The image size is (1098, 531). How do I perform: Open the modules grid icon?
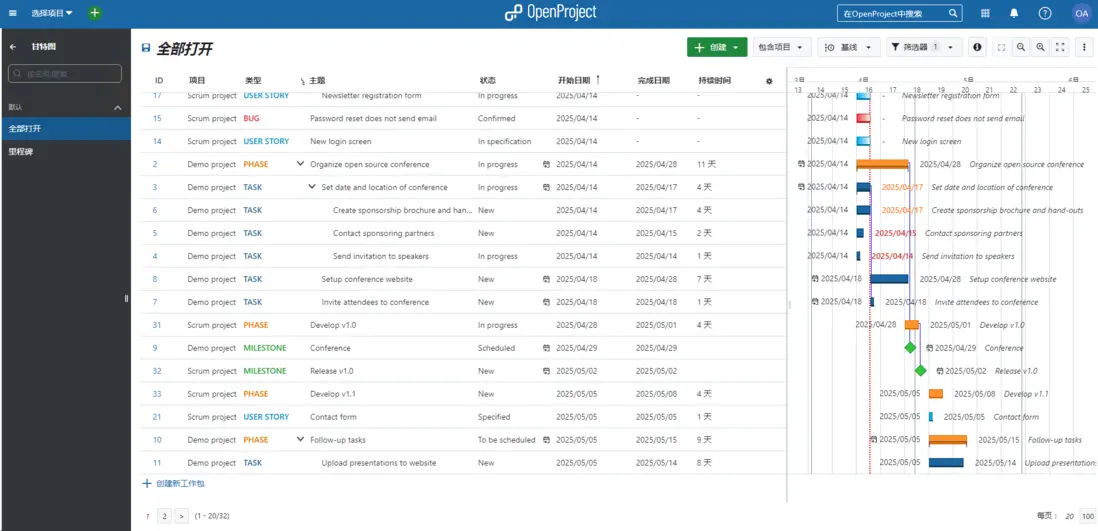986,13
